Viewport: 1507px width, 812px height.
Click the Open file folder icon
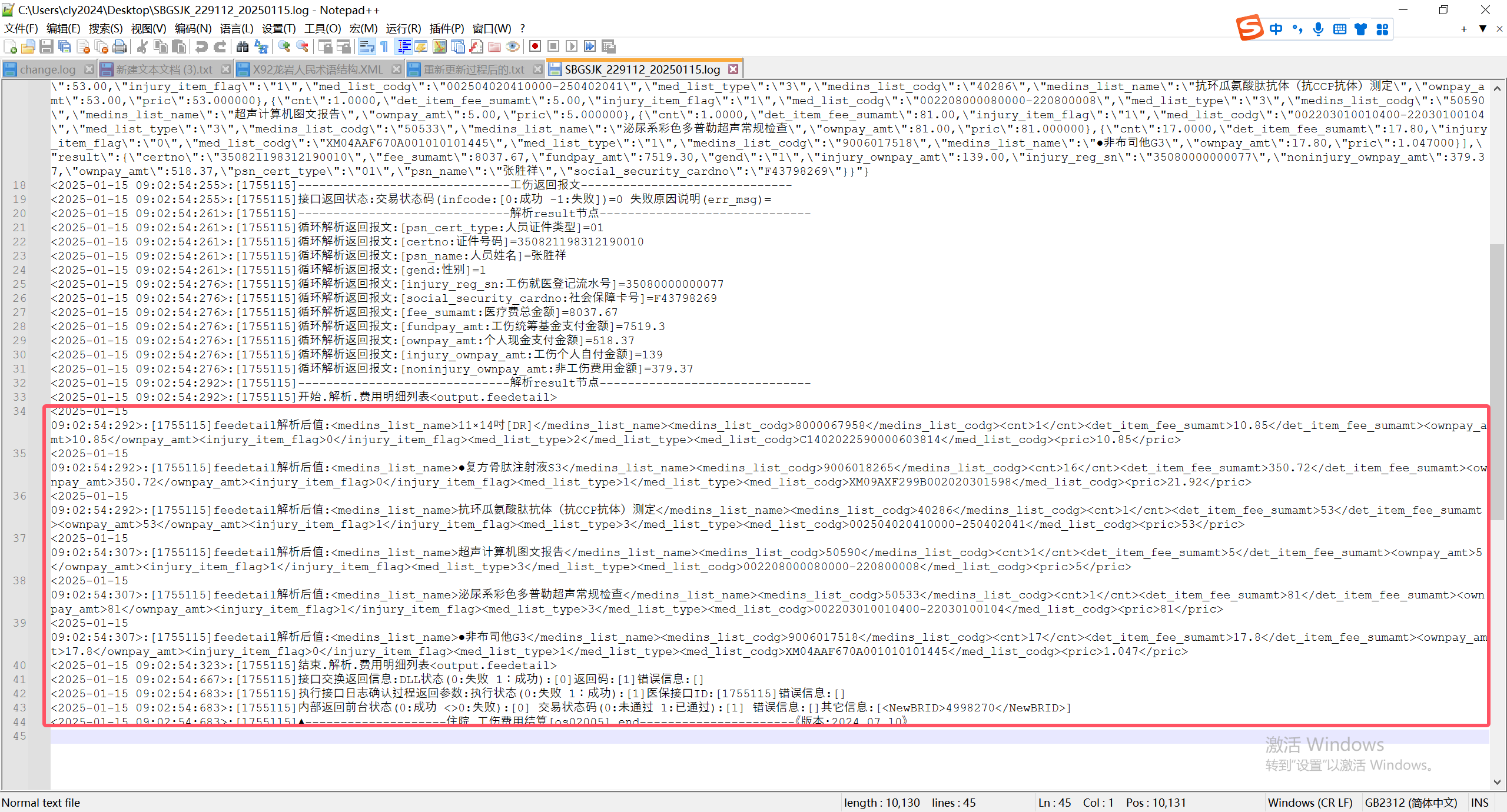tap(28, 46)
